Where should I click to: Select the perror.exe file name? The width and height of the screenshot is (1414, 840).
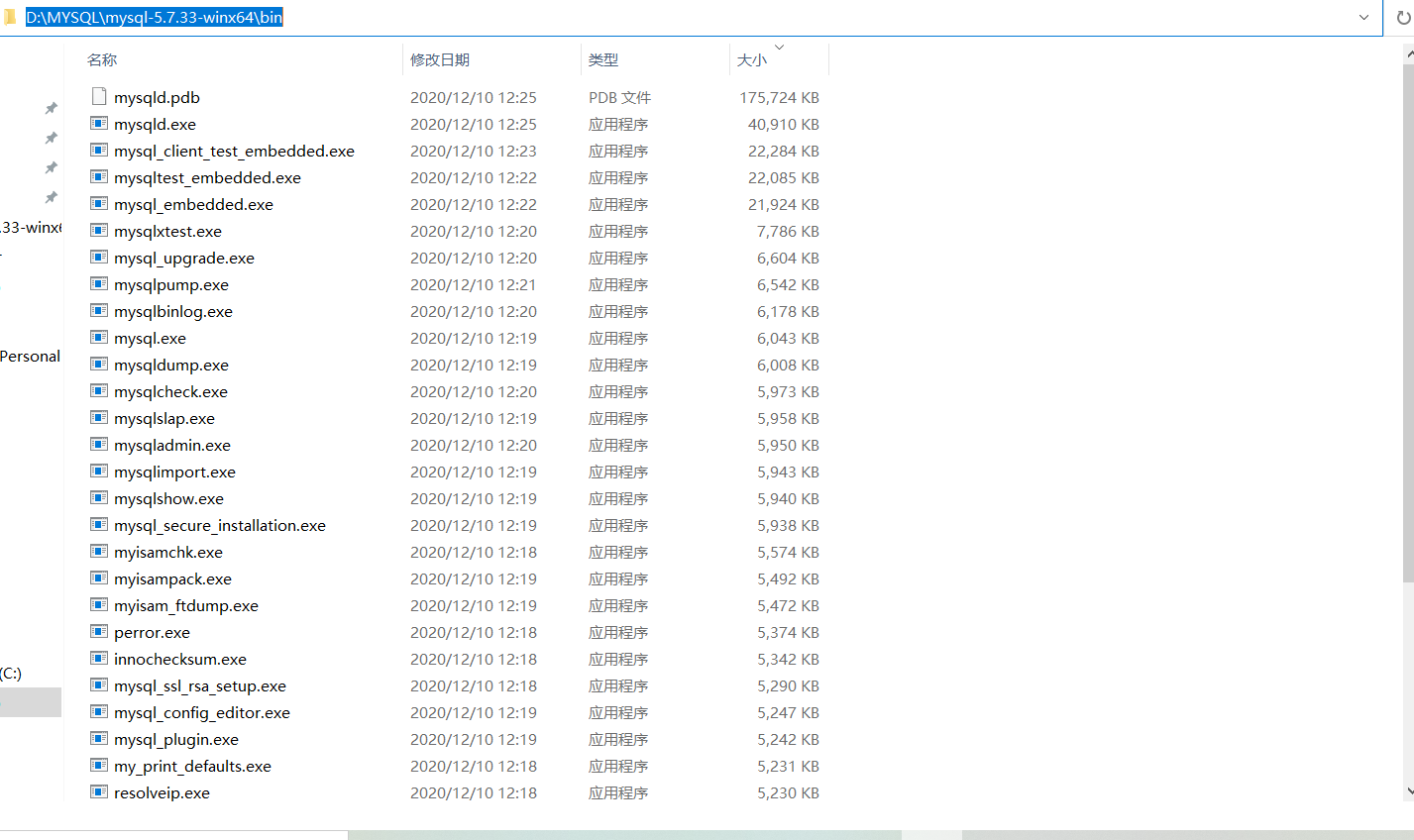[x=152, y=632]
